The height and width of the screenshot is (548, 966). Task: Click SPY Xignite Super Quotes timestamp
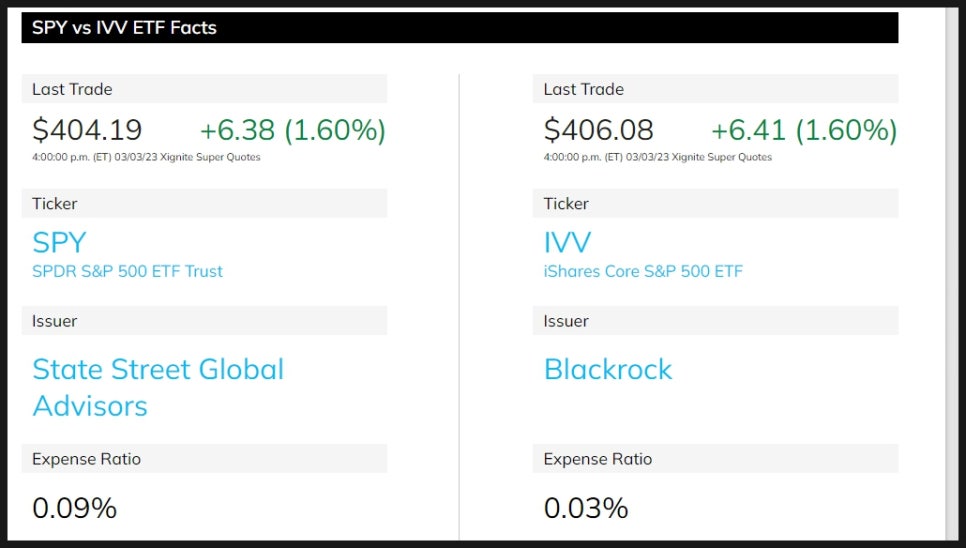pos(146,157)
